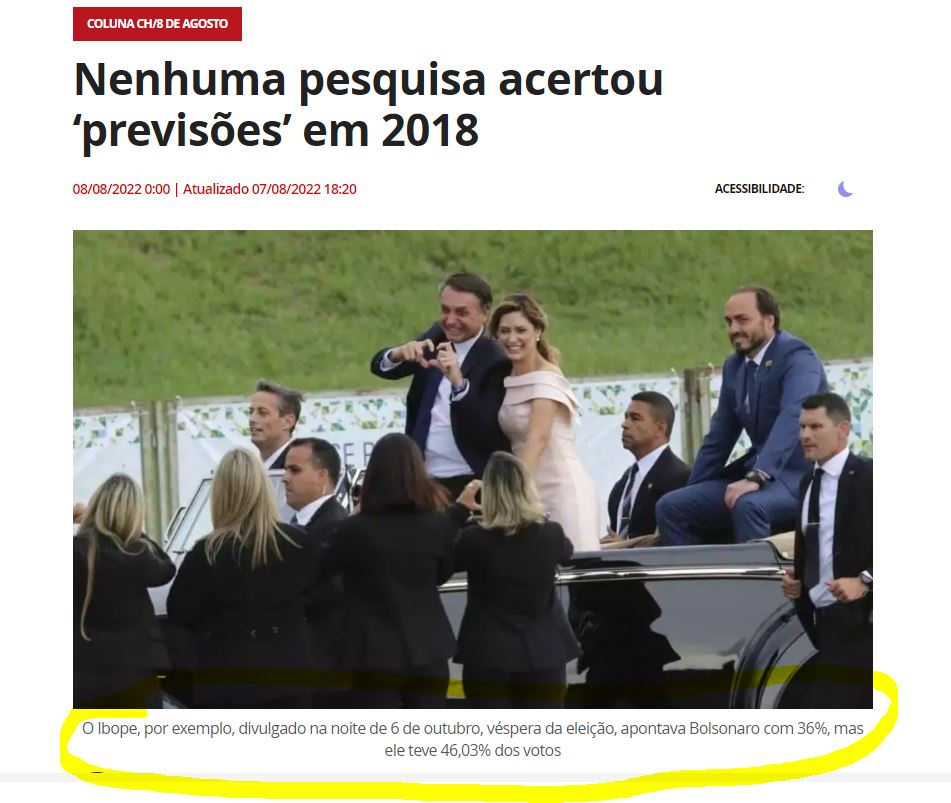The width and height of the screenshot is (951, 803).
Task: Click the caption line starting 'O Ibope, por exemplo'
Action: tap(472, 728)
